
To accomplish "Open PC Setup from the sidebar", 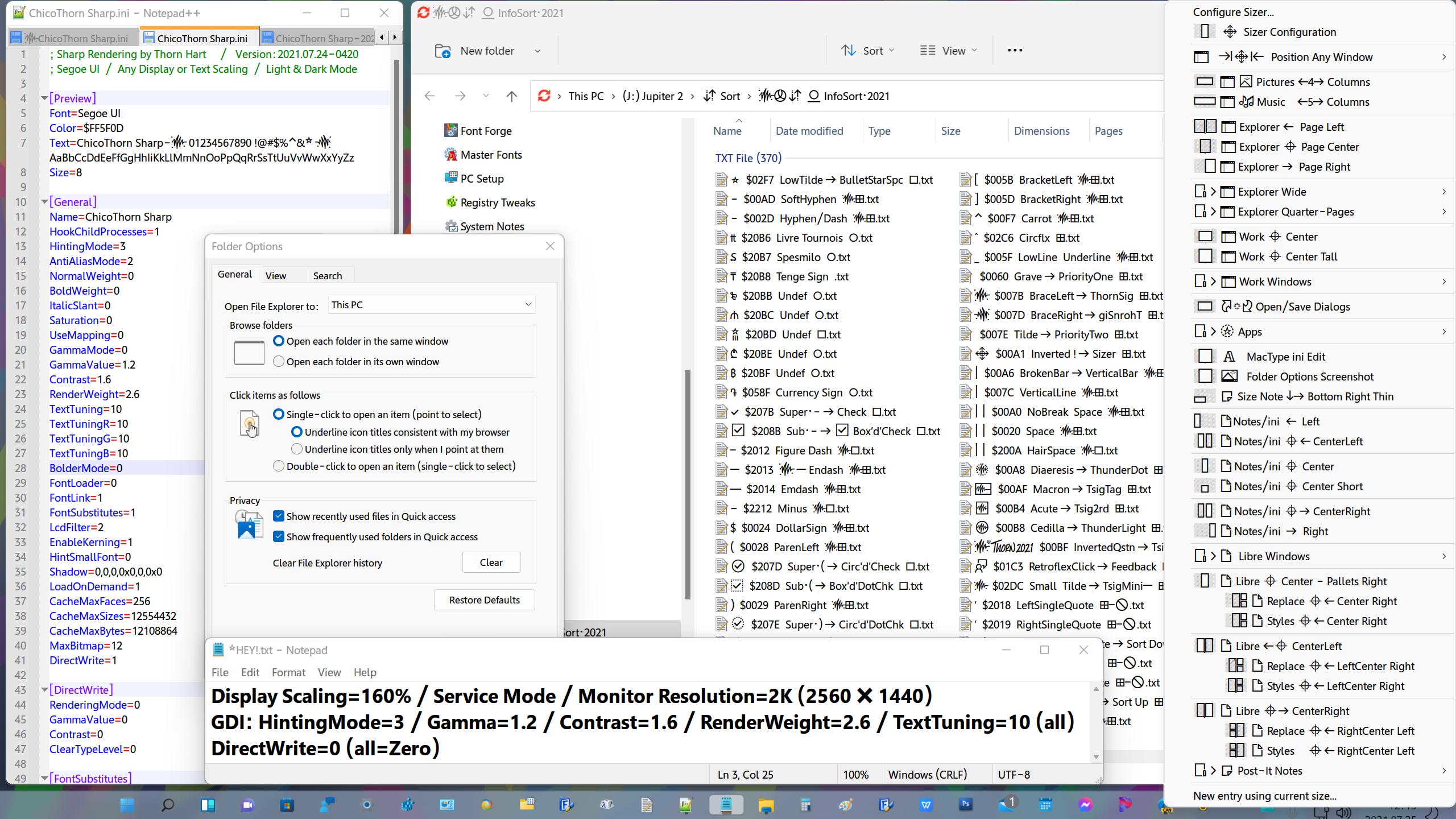I will click(x=482, y=178).
